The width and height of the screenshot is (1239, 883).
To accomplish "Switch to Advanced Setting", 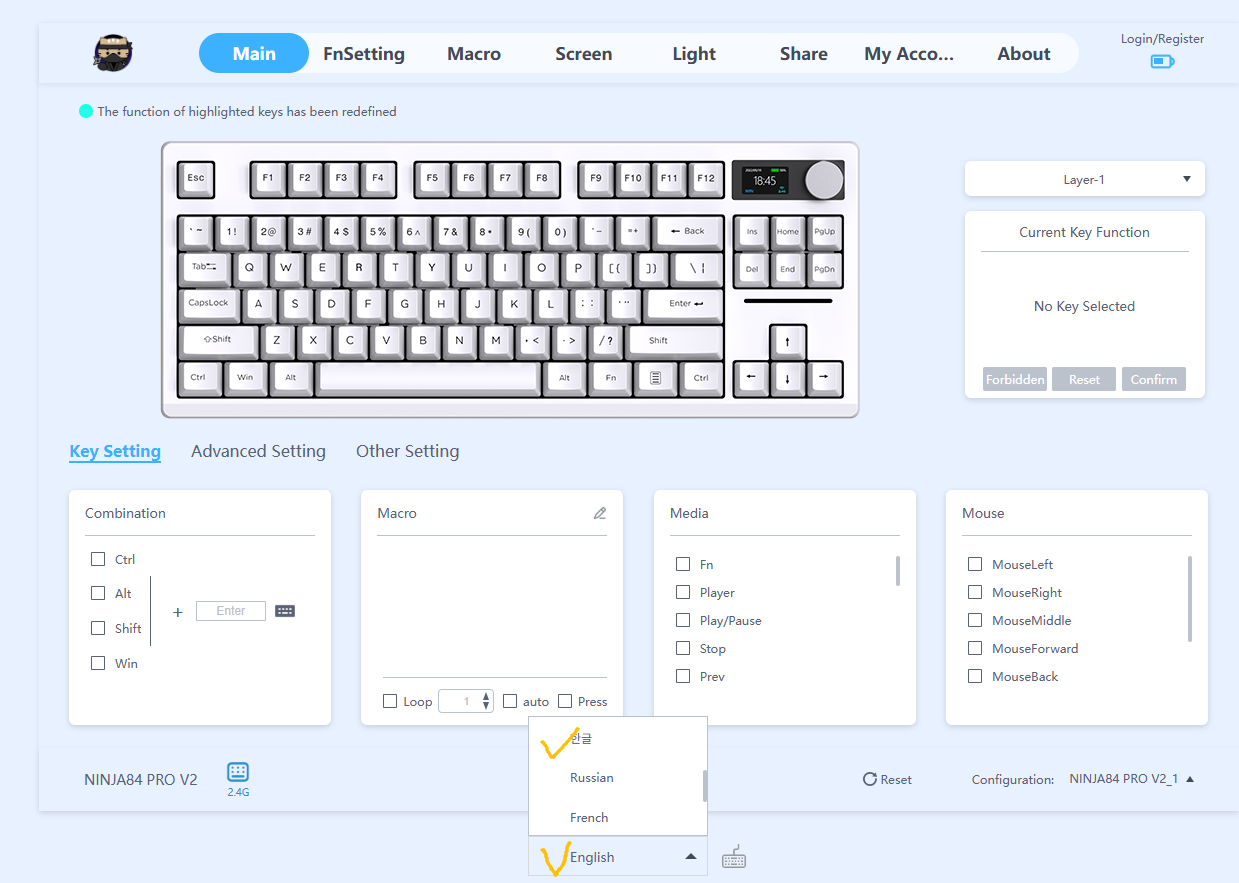I will coord(258,451).
